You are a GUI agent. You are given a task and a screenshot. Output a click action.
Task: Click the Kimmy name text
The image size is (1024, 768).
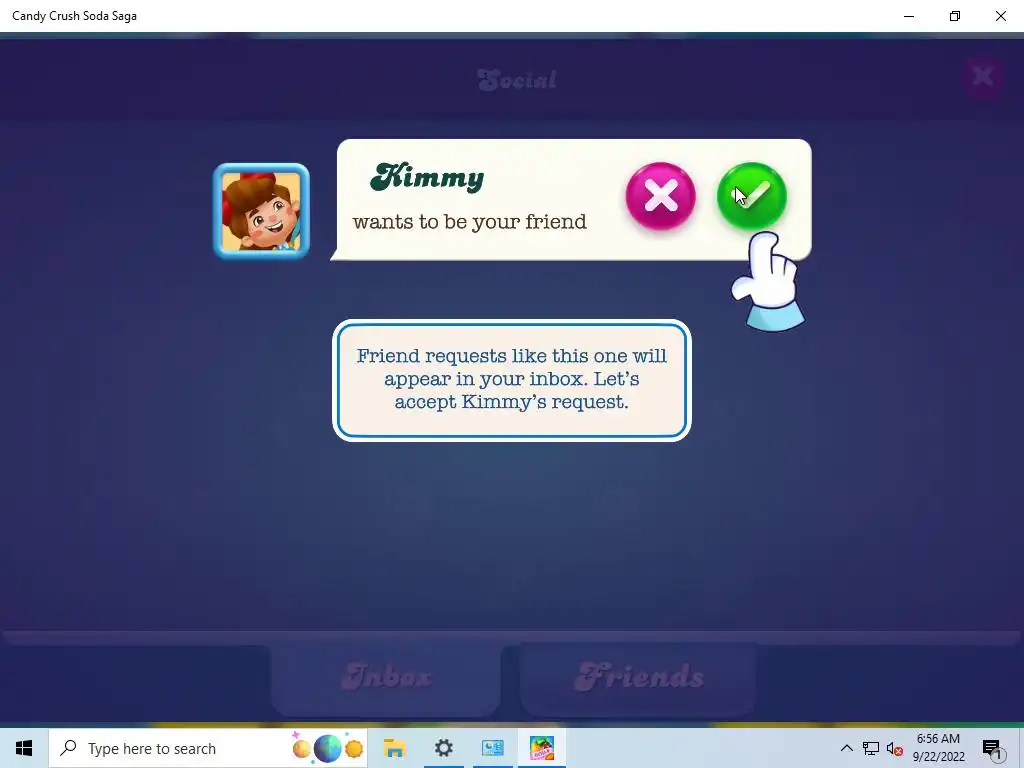click(x=427, y=177)
